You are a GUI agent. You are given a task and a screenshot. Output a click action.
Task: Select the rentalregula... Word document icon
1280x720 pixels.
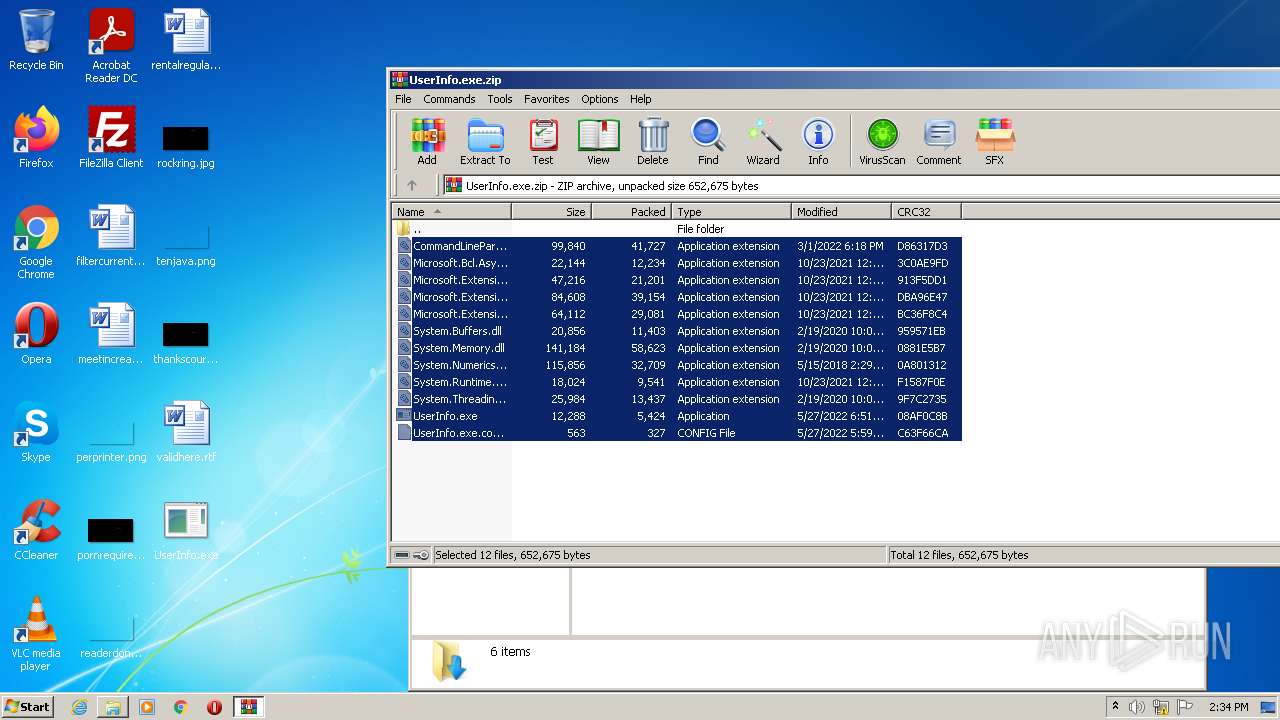186,41
